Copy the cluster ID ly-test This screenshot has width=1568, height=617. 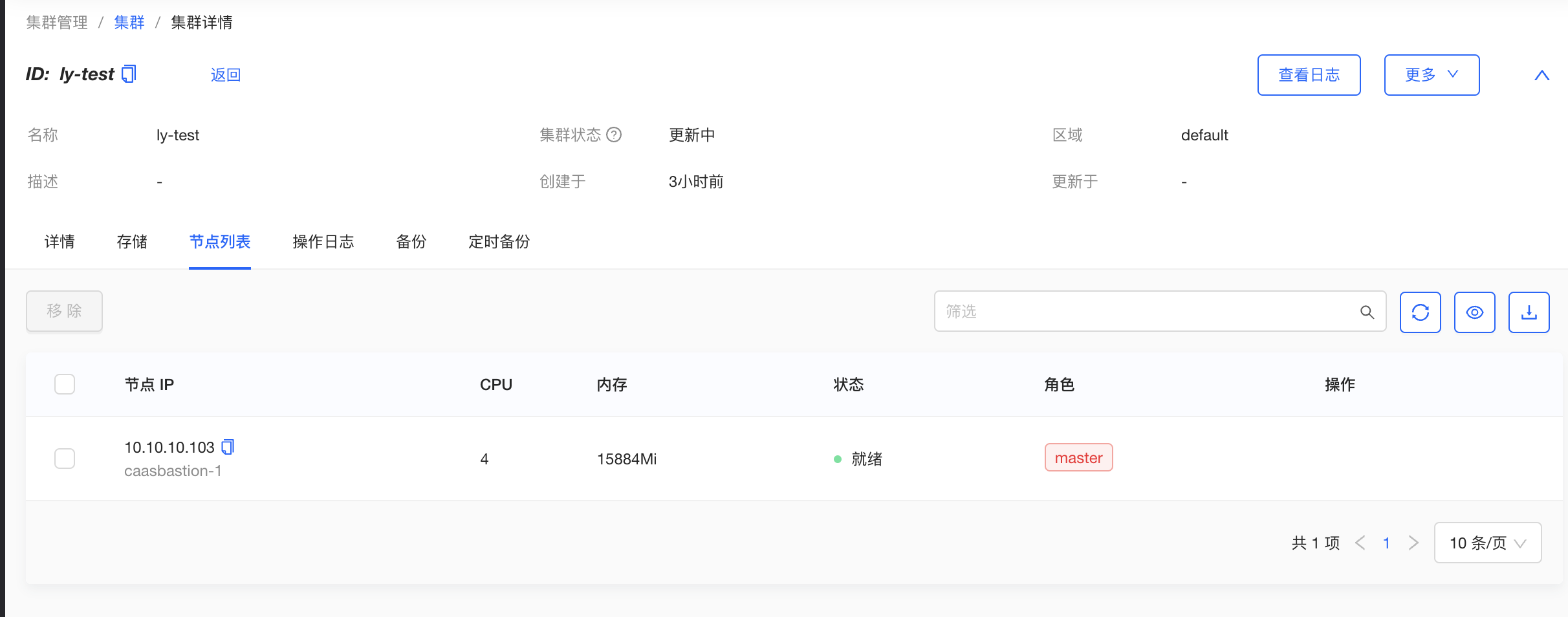coord(129,74)
